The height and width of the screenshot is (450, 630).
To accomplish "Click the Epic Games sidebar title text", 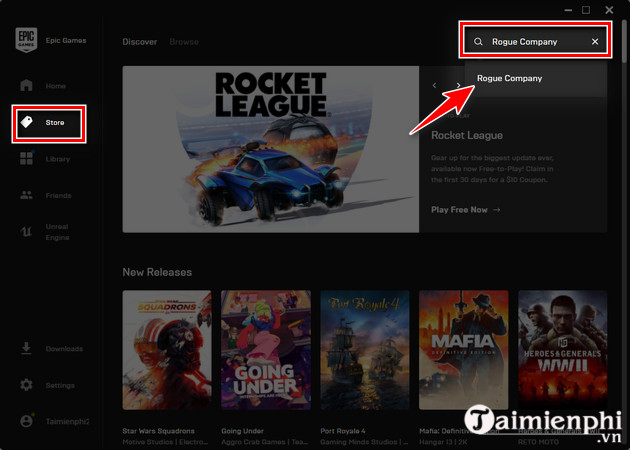I will point(66,41).
